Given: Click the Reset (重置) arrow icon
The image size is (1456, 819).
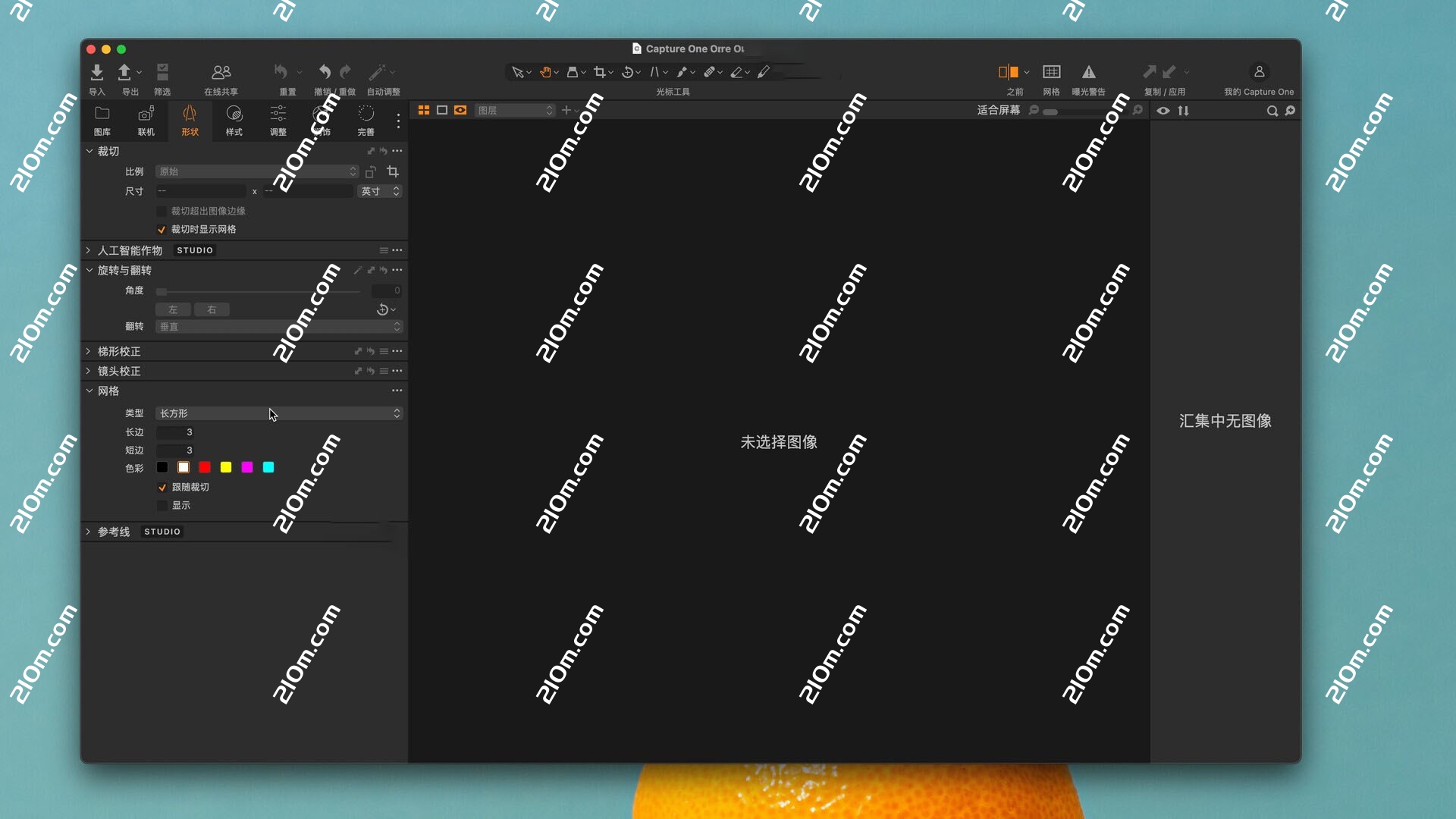Looking at the screenshot, I should tap(281, 71).
